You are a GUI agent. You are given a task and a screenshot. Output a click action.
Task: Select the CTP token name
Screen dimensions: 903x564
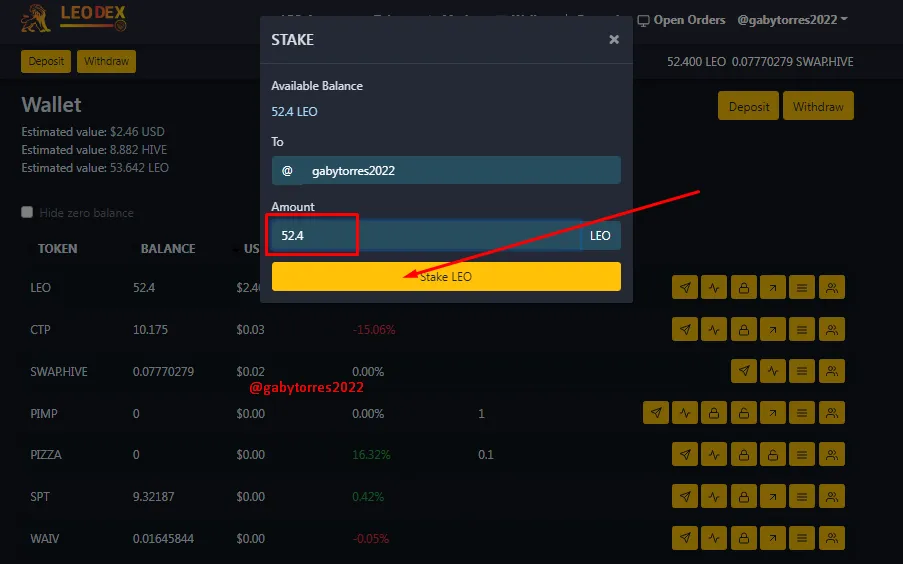[40, 330]
